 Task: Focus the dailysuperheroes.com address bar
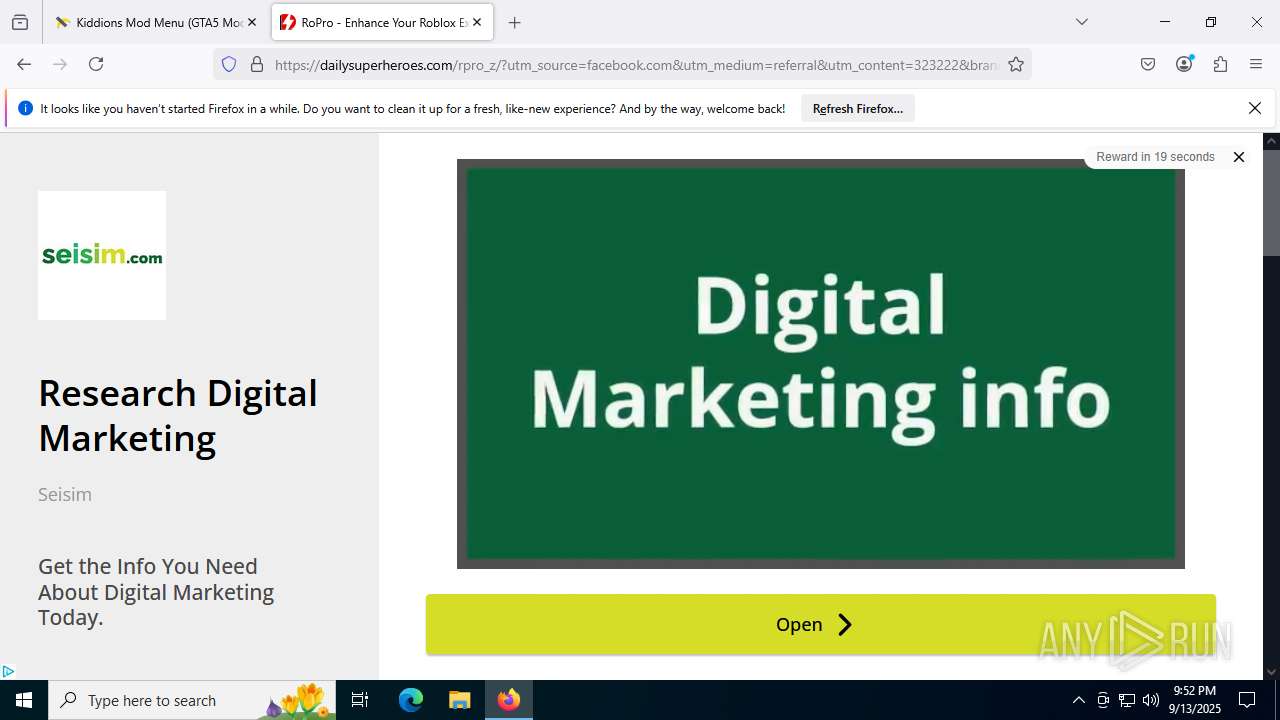[636, 65]
